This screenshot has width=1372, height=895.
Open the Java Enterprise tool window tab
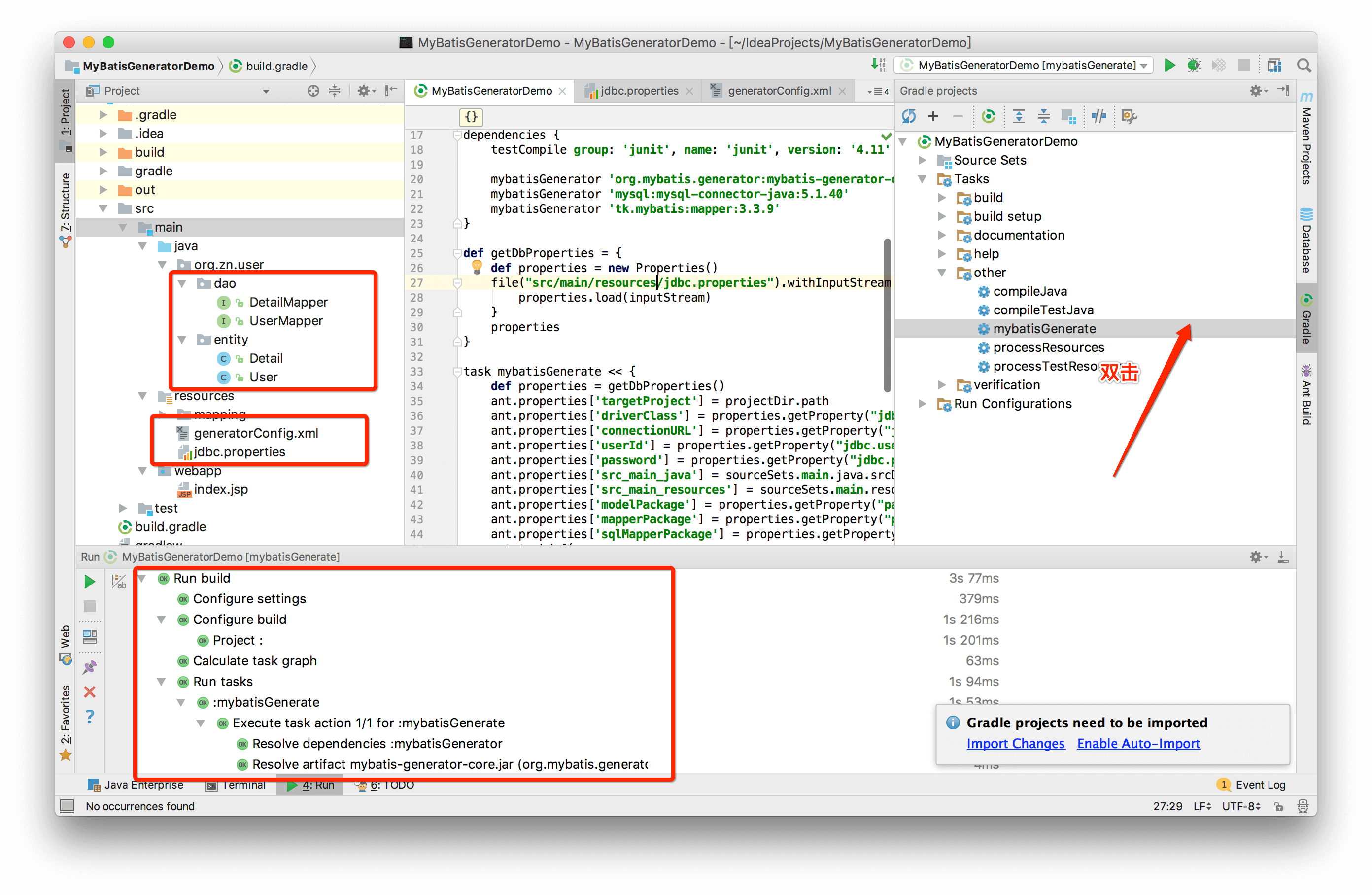(135, 785)
